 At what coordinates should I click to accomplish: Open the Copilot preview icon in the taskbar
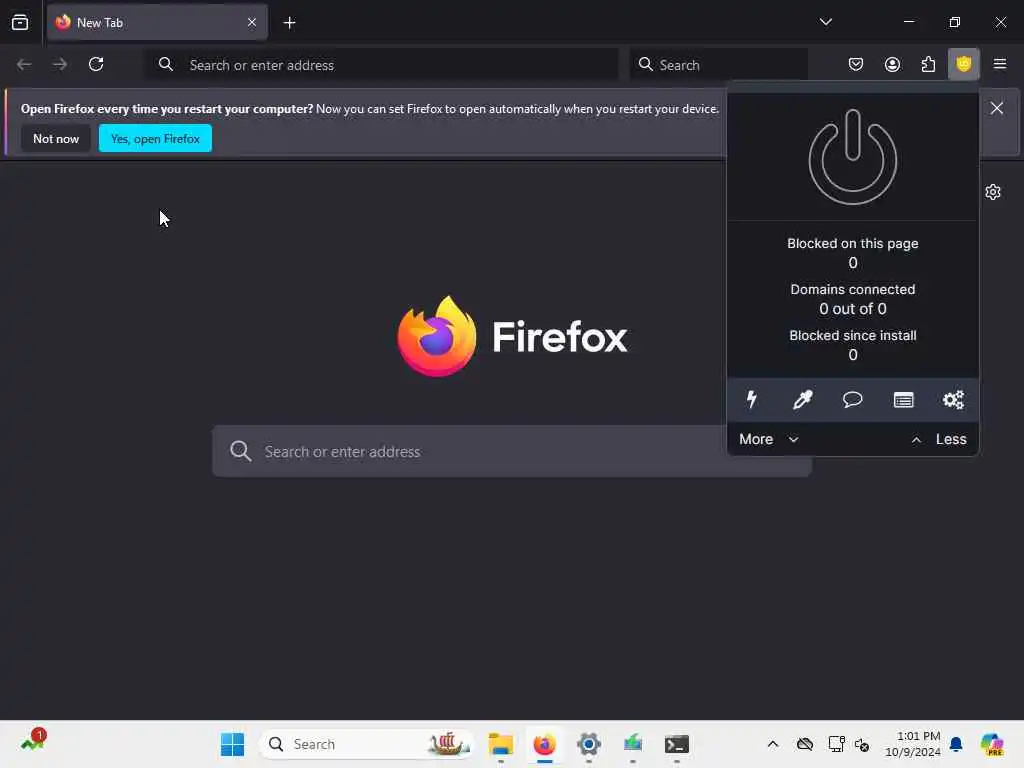point(992,744)
